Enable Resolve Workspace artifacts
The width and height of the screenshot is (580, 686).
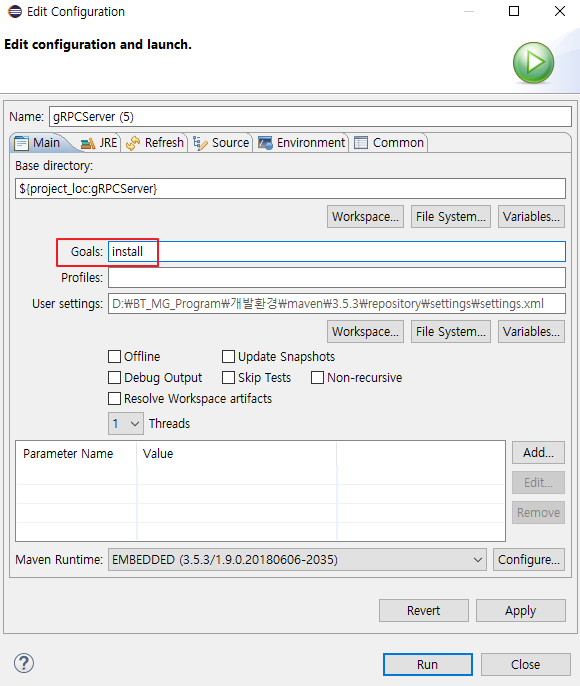click(x=114, y=399)
